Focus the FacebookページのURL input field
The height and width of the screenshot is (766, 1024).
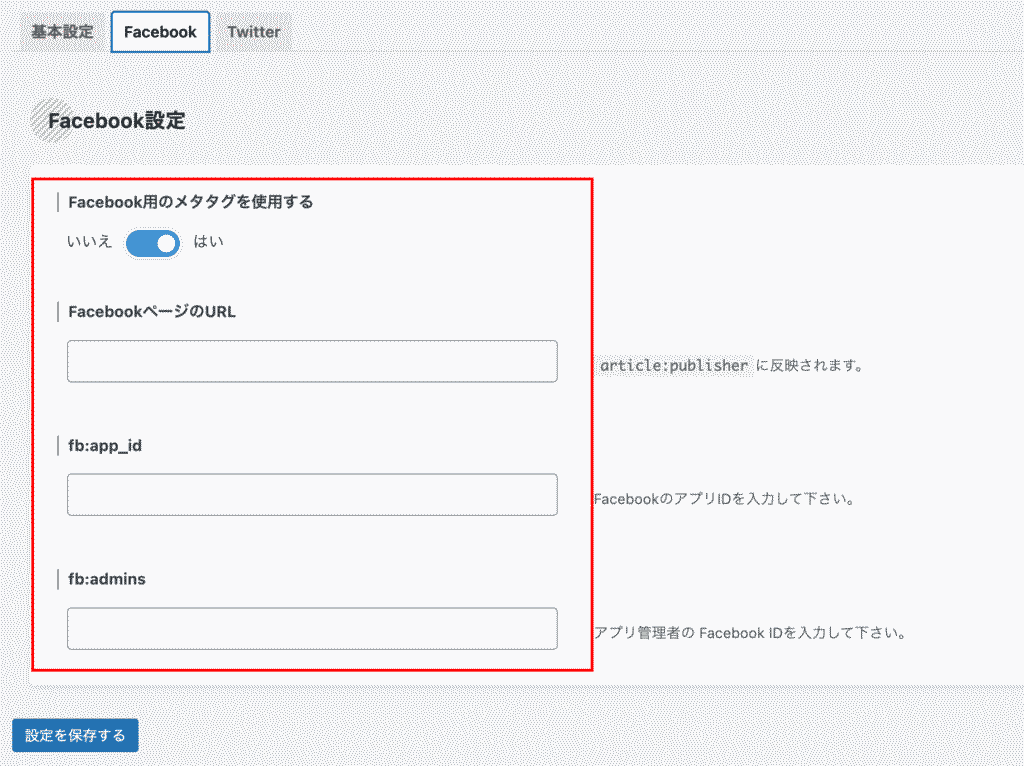click(312, 361)
